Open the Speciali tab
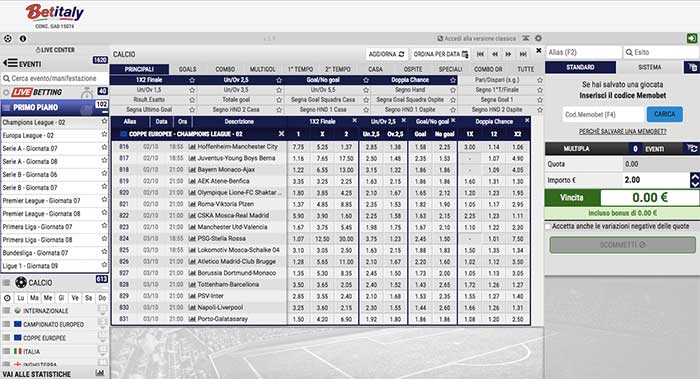Screen dimensions: 700x379 click(x=450, y=69)
